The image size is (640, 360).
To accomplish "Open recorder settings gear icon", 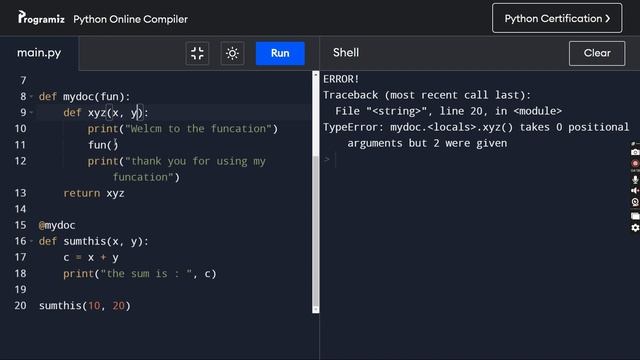I will click(x=635, y=228).
